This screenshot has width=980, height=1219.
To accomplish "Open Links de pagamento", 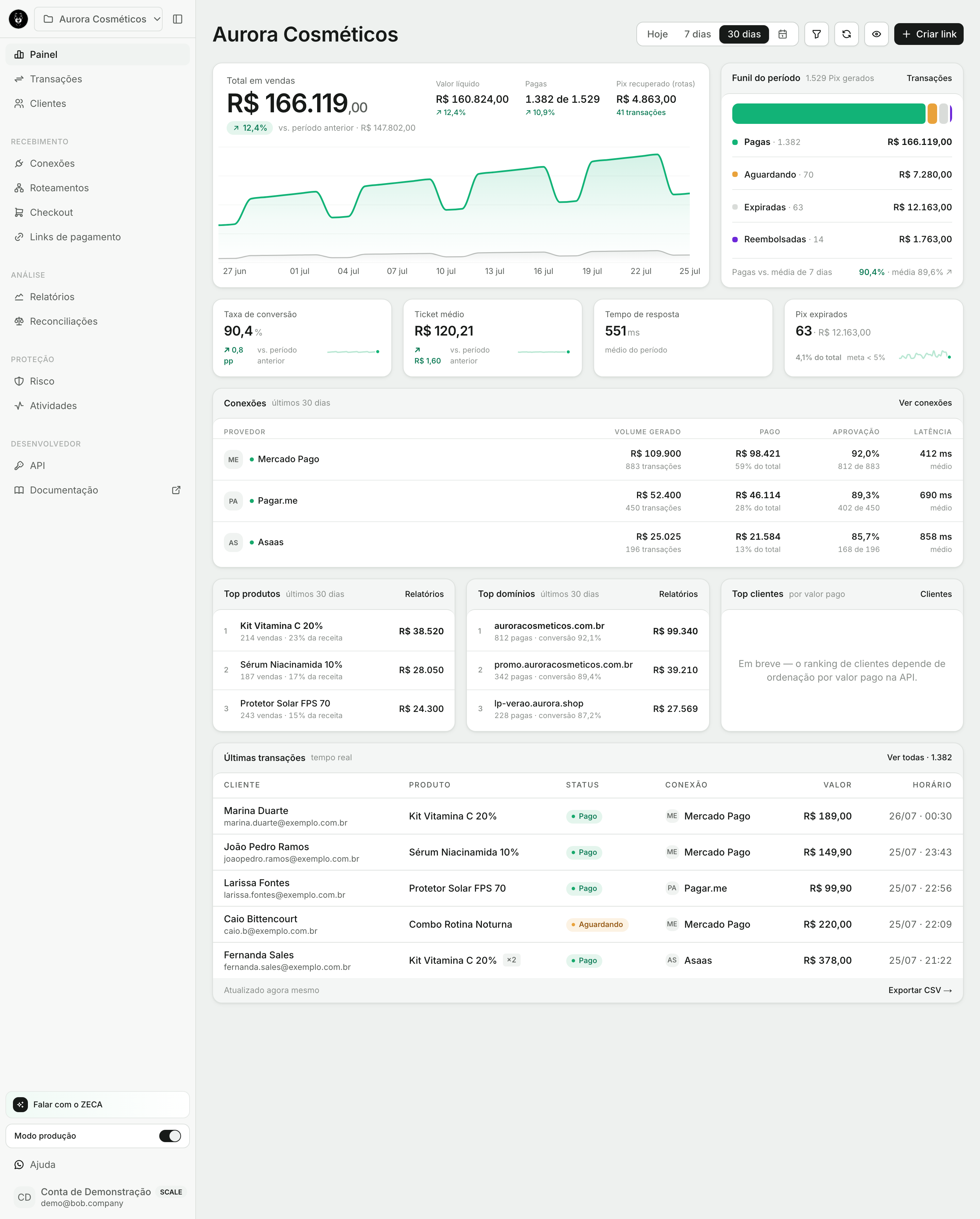I will 98,237.
